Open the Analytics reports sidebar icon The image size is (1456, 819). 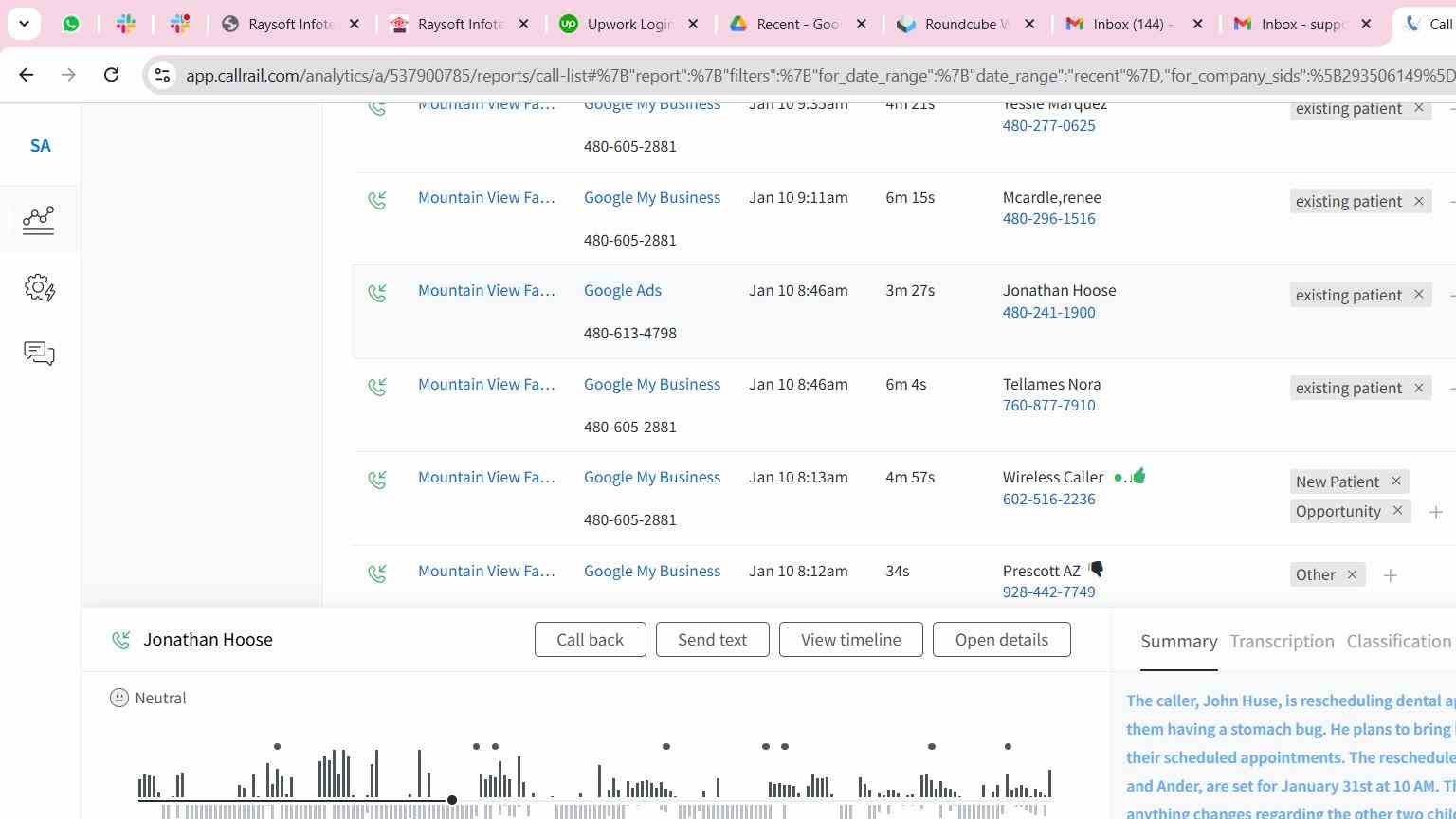39,220
